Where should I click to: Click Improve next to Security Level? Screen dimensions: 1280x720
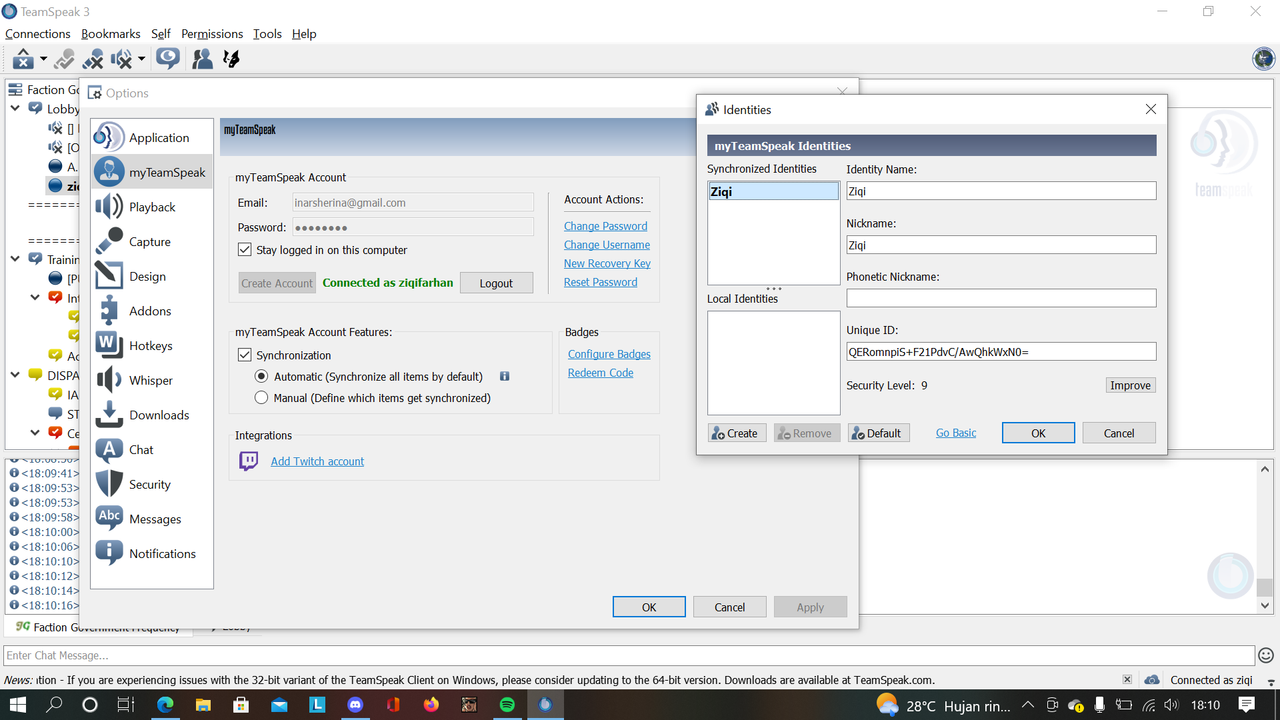point(1131,385)
